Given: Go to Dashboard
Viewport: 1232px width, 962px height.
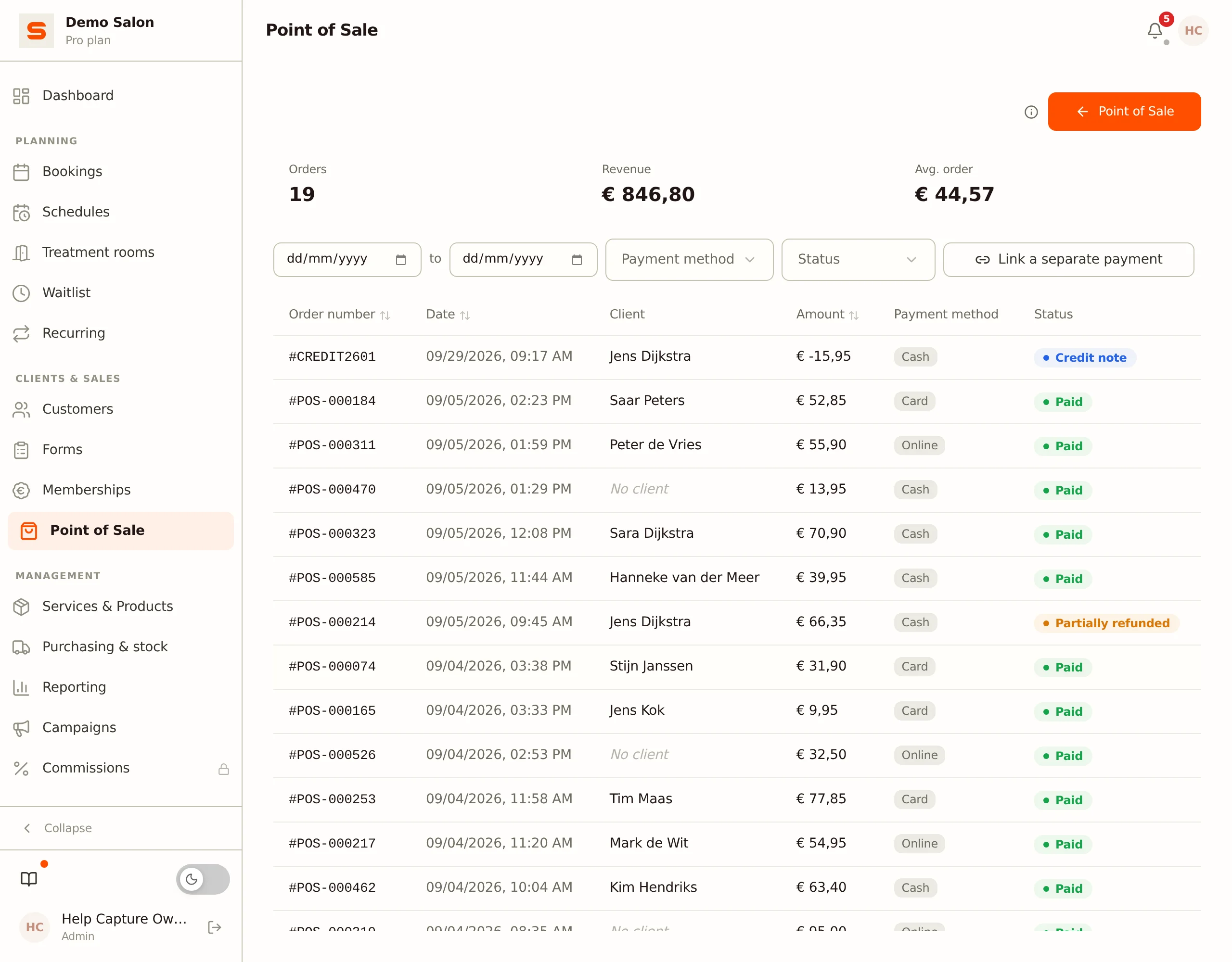Looking at the screenshot, I should coord(121,95).
